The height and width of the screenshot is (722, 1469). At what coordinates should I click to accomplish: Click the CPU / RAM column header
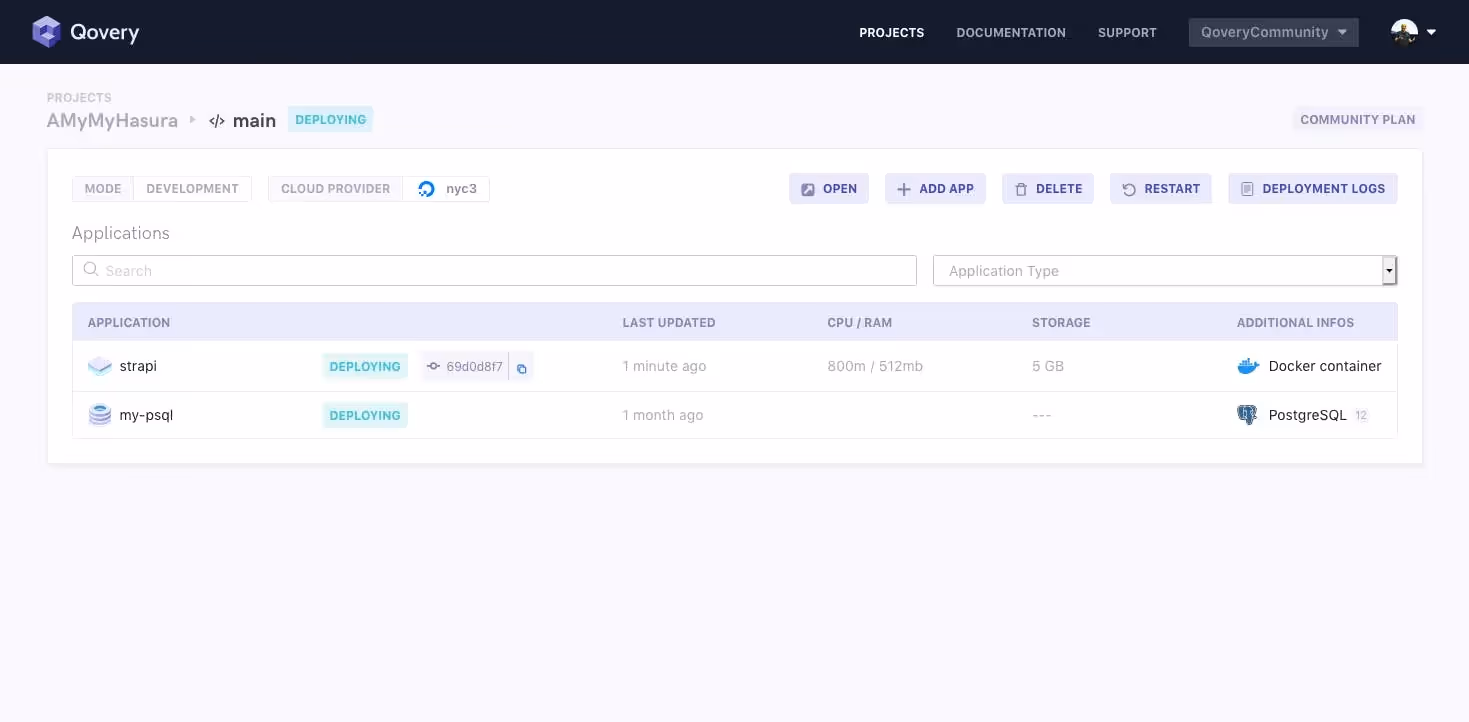tap(860, 323)
